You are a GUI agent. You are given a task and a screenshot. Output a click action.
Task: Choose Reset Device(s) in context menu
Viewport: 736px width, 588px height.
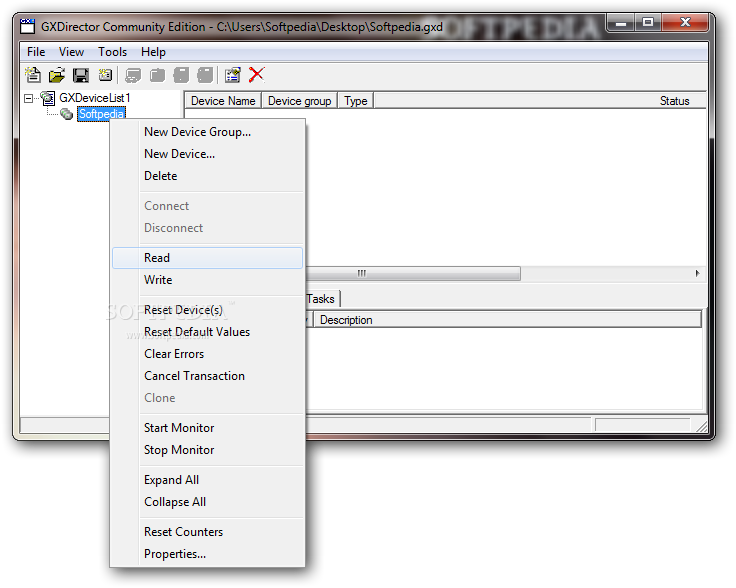tap(207, 310)
